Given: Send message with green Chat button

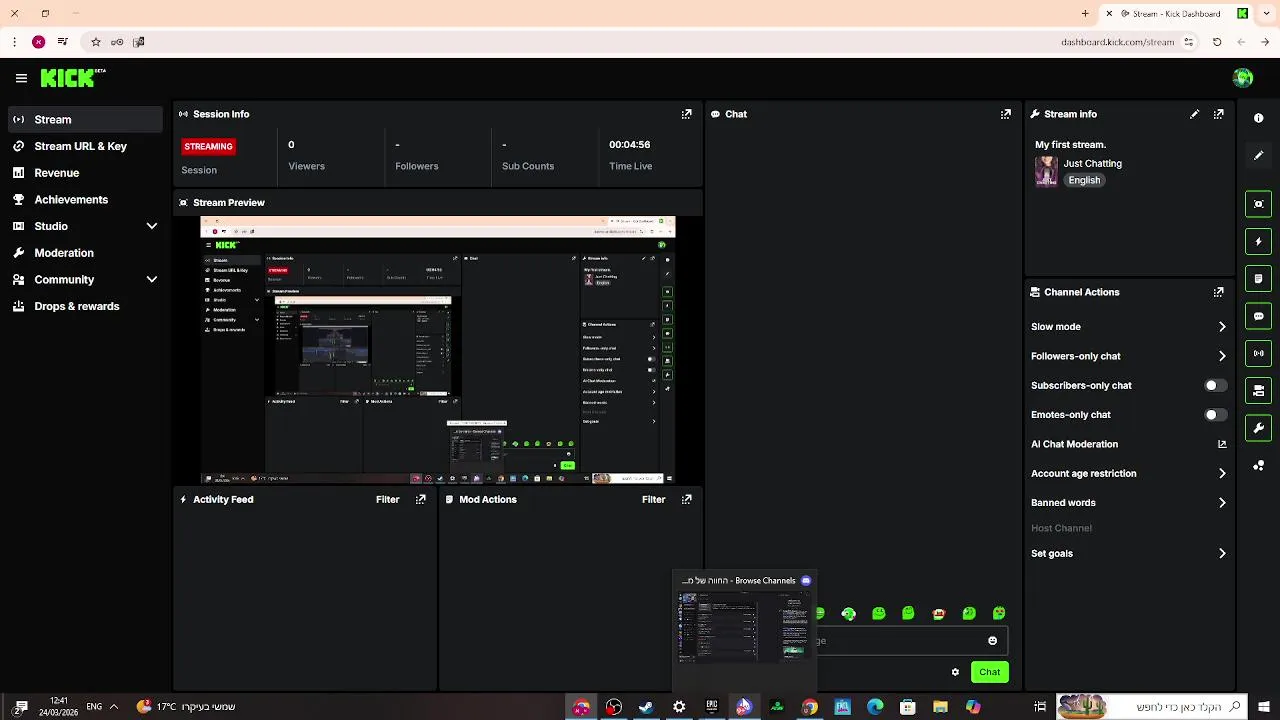Looking at the screenshot, I should 989,672.
